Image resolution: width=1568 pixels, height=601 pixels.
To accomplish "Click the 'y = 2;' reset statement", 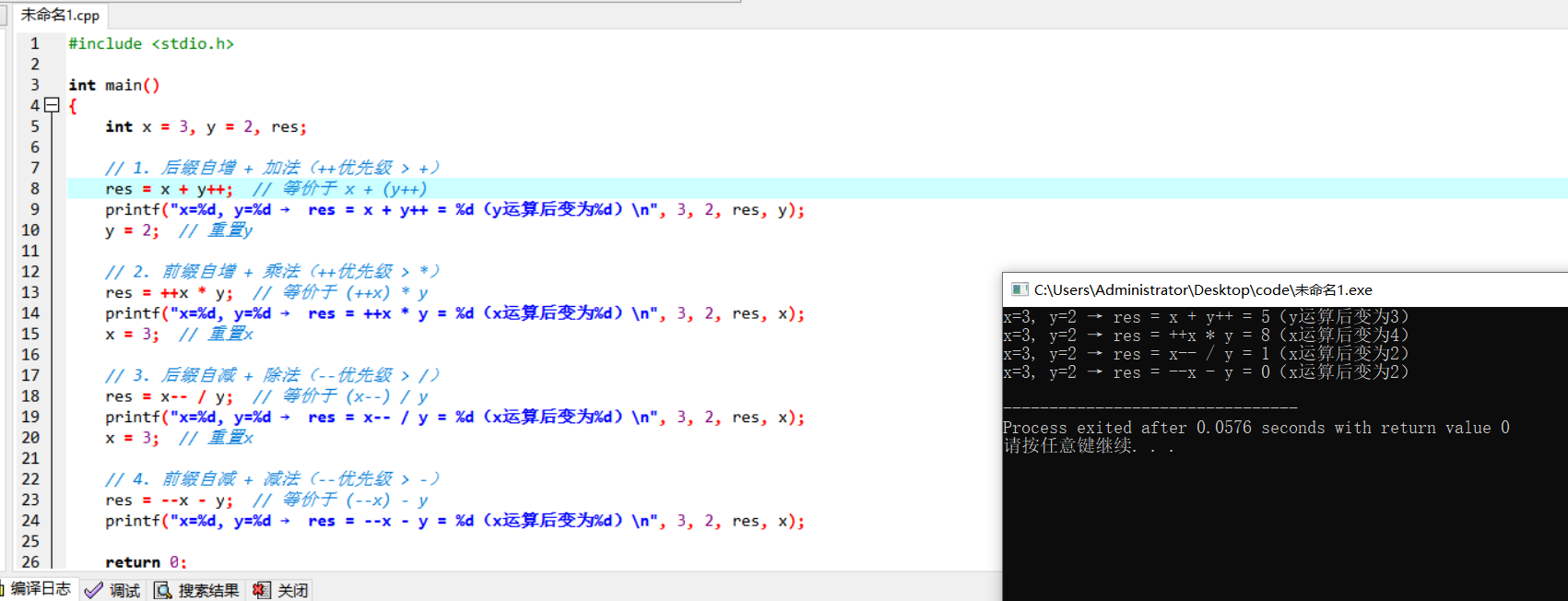I will coord(132,230).
